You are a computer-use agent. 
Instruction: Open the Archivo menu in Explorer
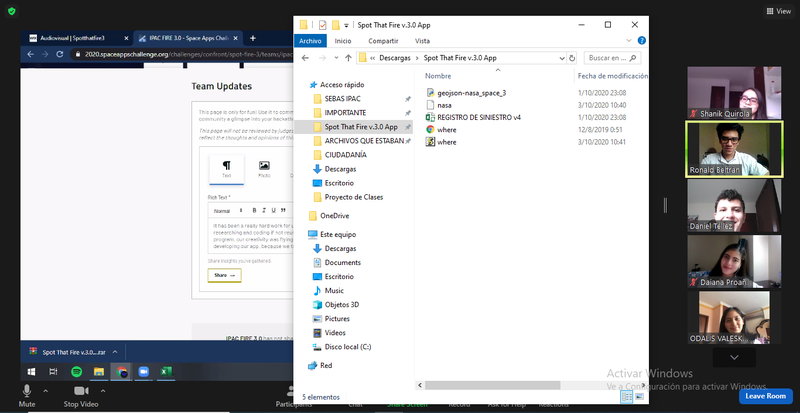pyautogui.click(x=310, y=41)
